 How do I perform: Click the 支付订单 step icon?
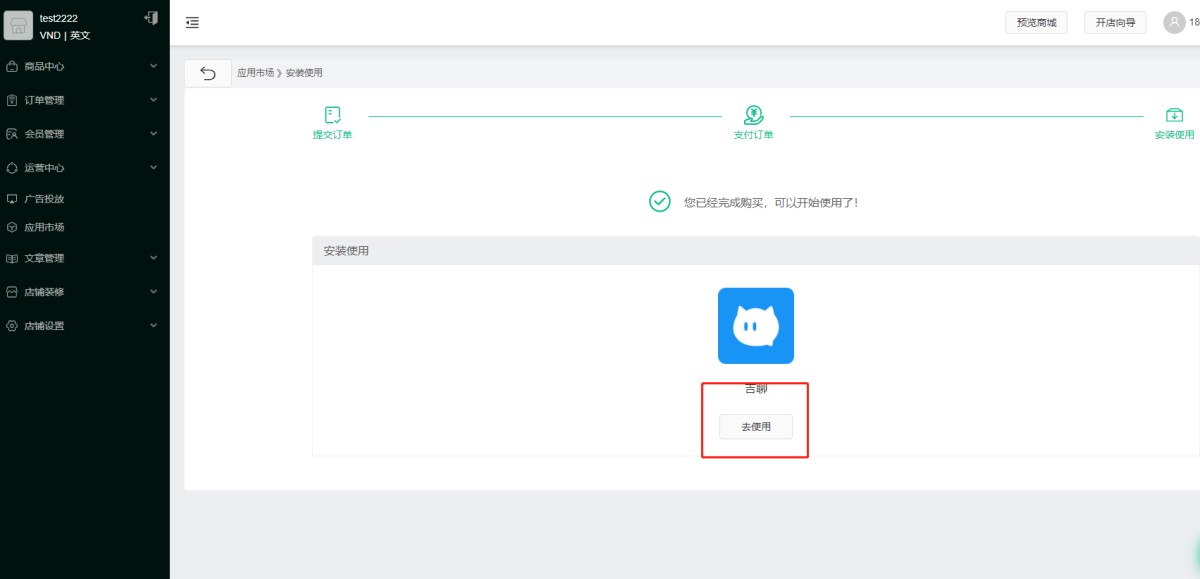[x=754, y=116]
